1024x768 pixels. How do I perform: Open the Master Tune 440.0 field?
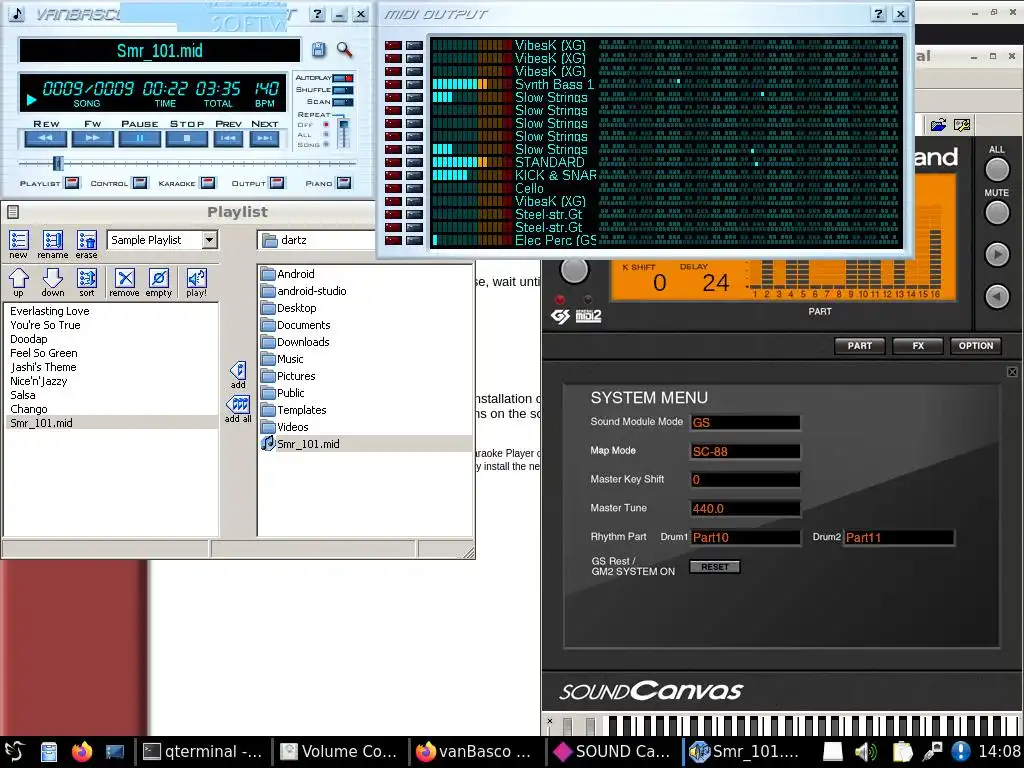click(x=745, y=508)
